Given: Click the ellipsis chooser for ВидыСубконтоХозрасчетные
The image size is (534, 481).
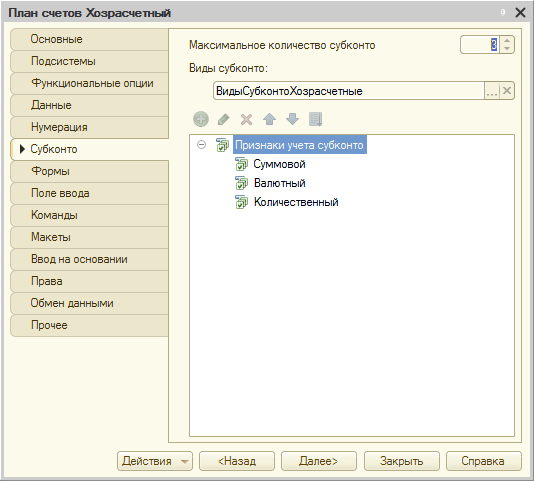Looking at the screenshot, I should [492, 91].
